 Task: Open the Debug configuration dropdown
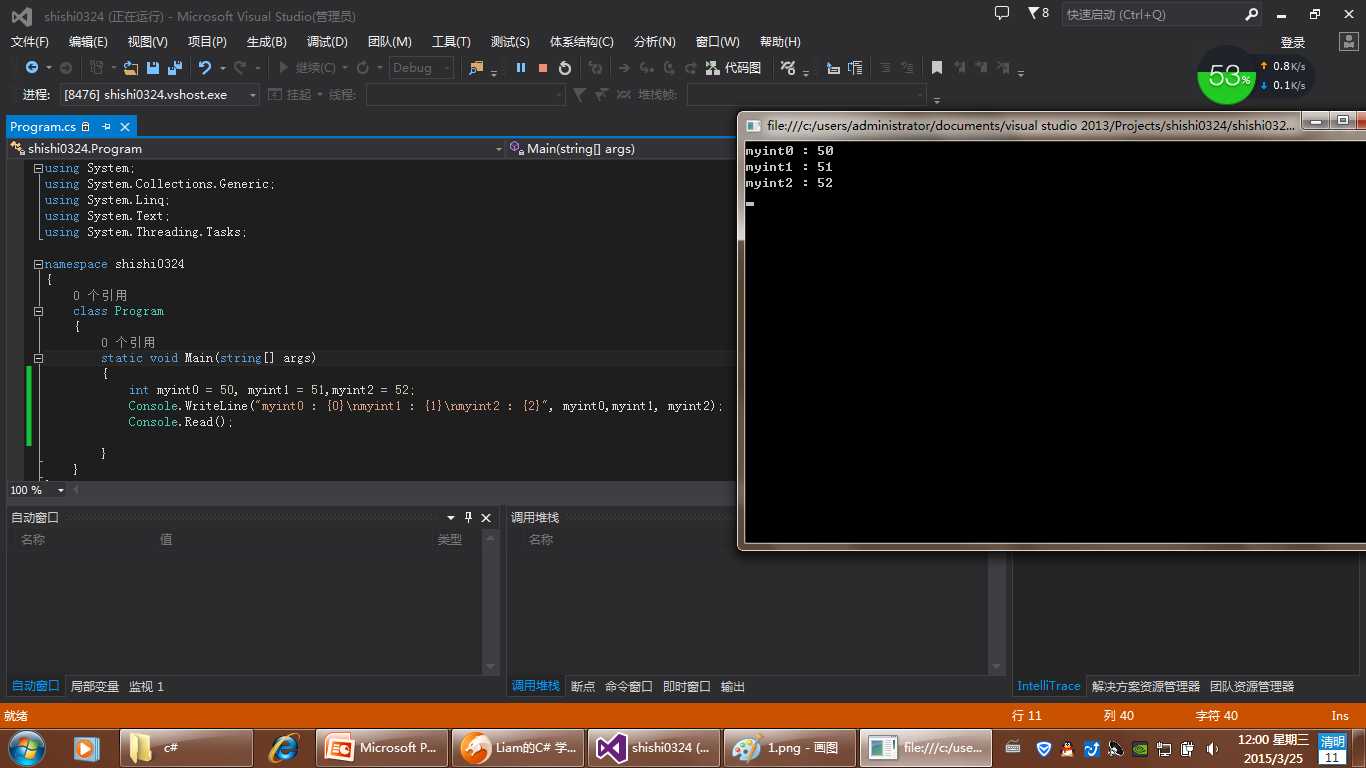421,68
